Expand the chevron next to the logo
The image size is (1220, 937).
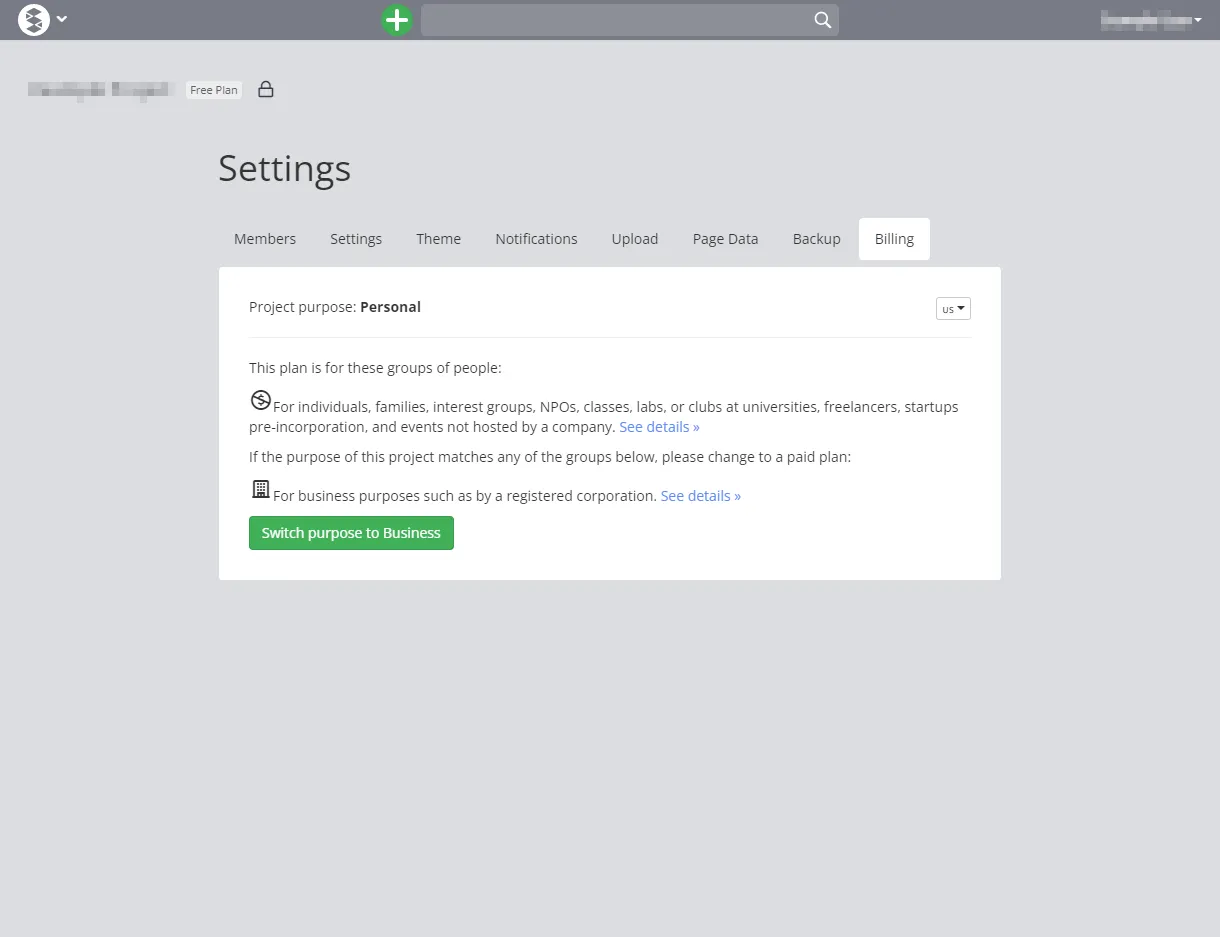point(62,20)
